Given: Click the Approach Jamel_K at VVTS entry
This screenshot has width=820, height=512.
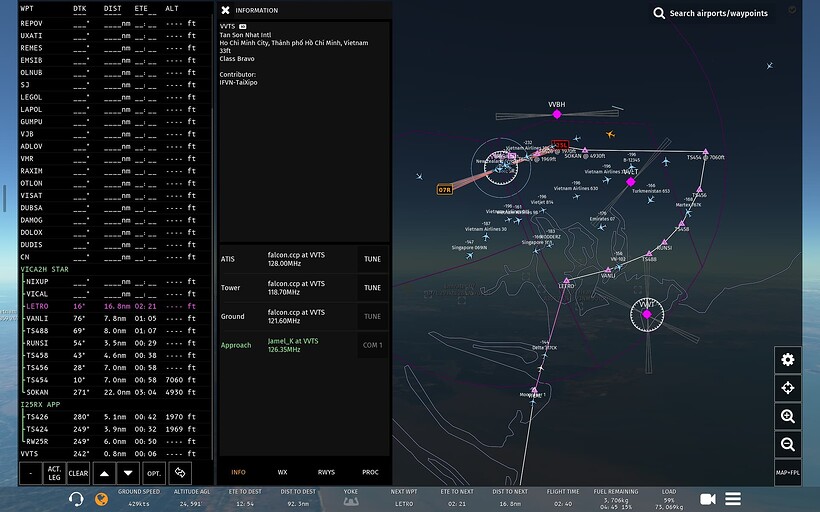Looking at the screenshot, I should (293, 345).
